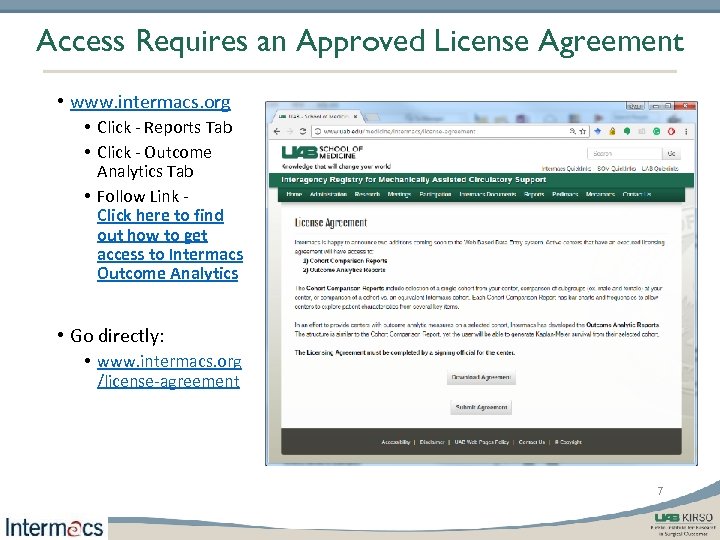Click the grey extension icon in Chrome toolbar
The height and width of the screenshot is (540, 720).
(641, 131)
